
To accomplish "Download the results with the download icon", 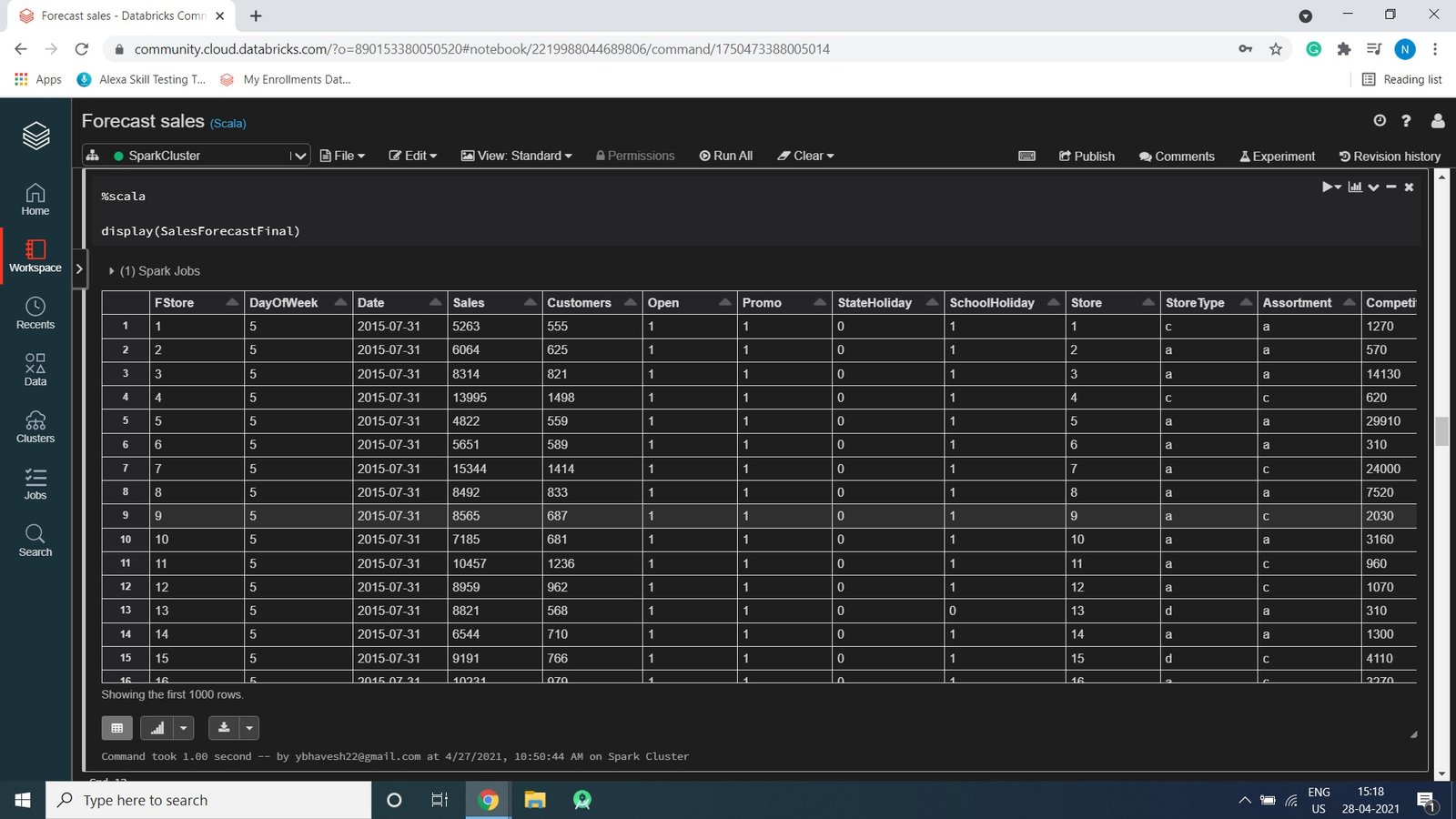I will point(223,727).
